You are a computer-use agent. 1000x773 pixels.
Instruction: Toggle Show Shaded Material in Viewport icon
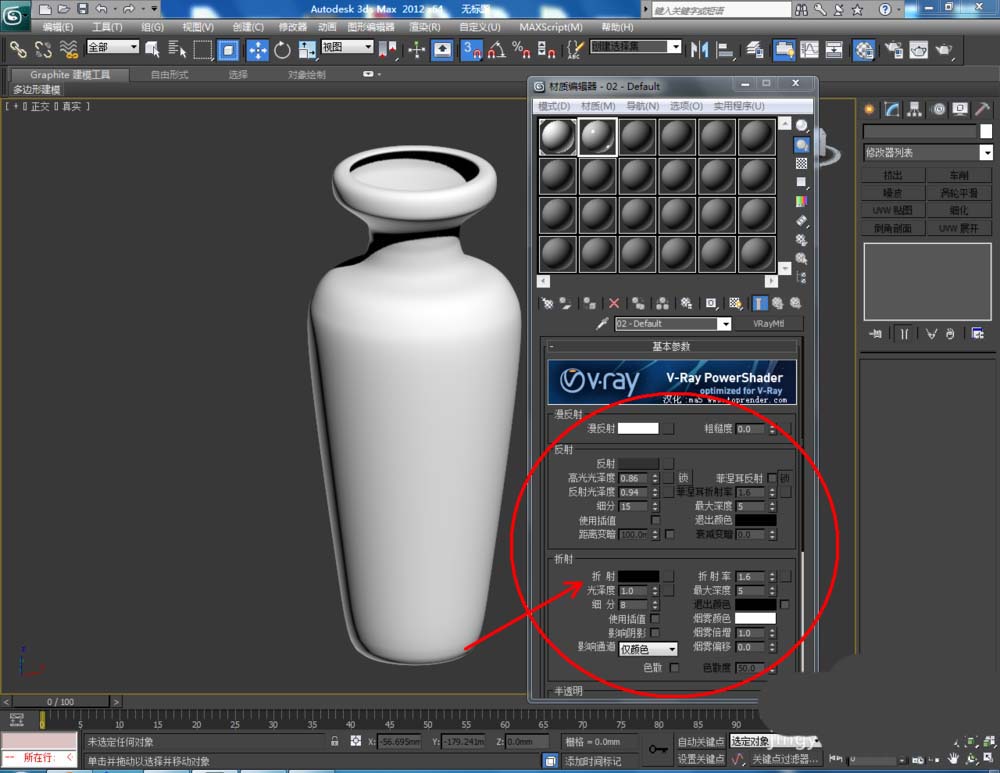(735, 304)
